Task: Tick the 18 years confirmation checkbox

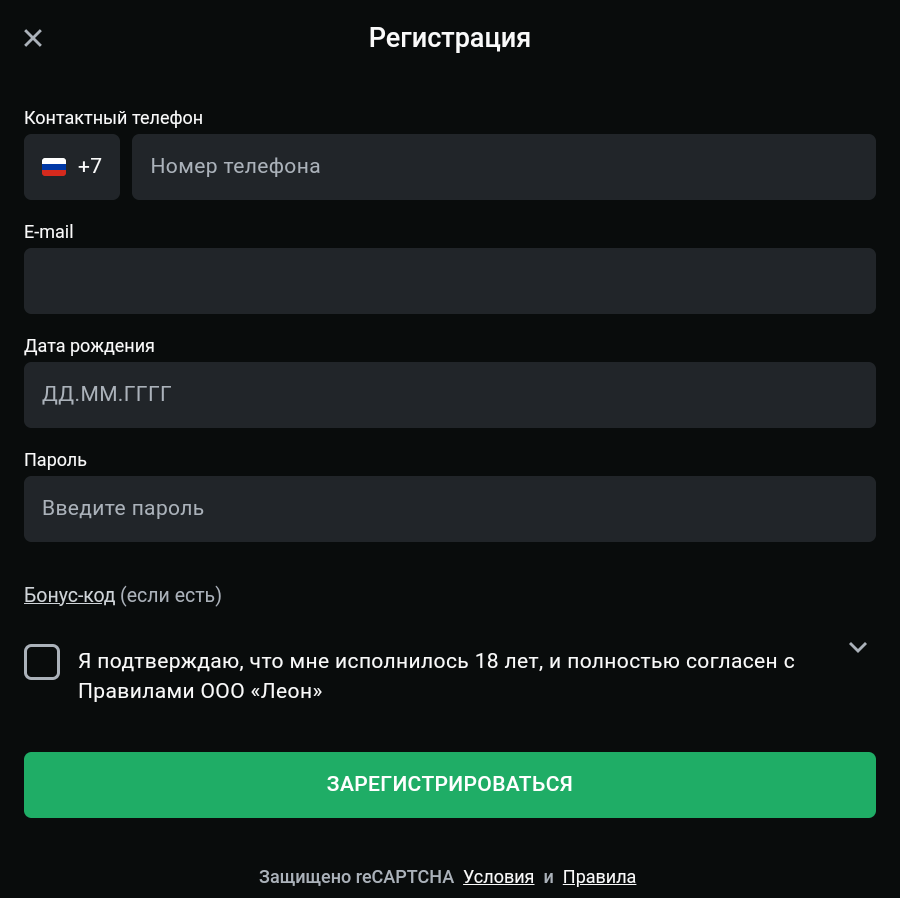Action: [x=42, y=662]
